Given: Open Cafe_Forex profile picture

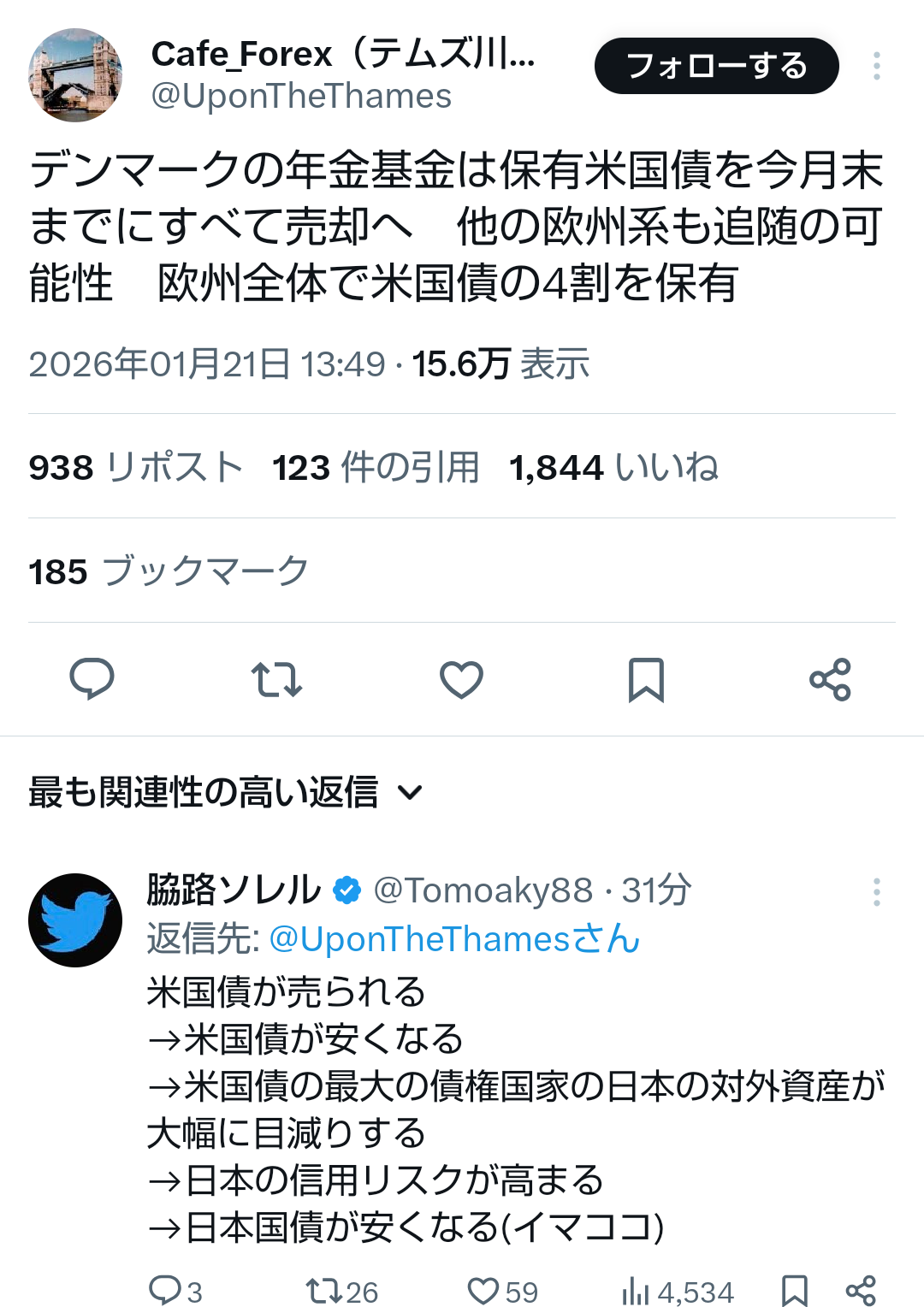Looking at the screenshot, I should pyautogui.click(x=75, y=75).
